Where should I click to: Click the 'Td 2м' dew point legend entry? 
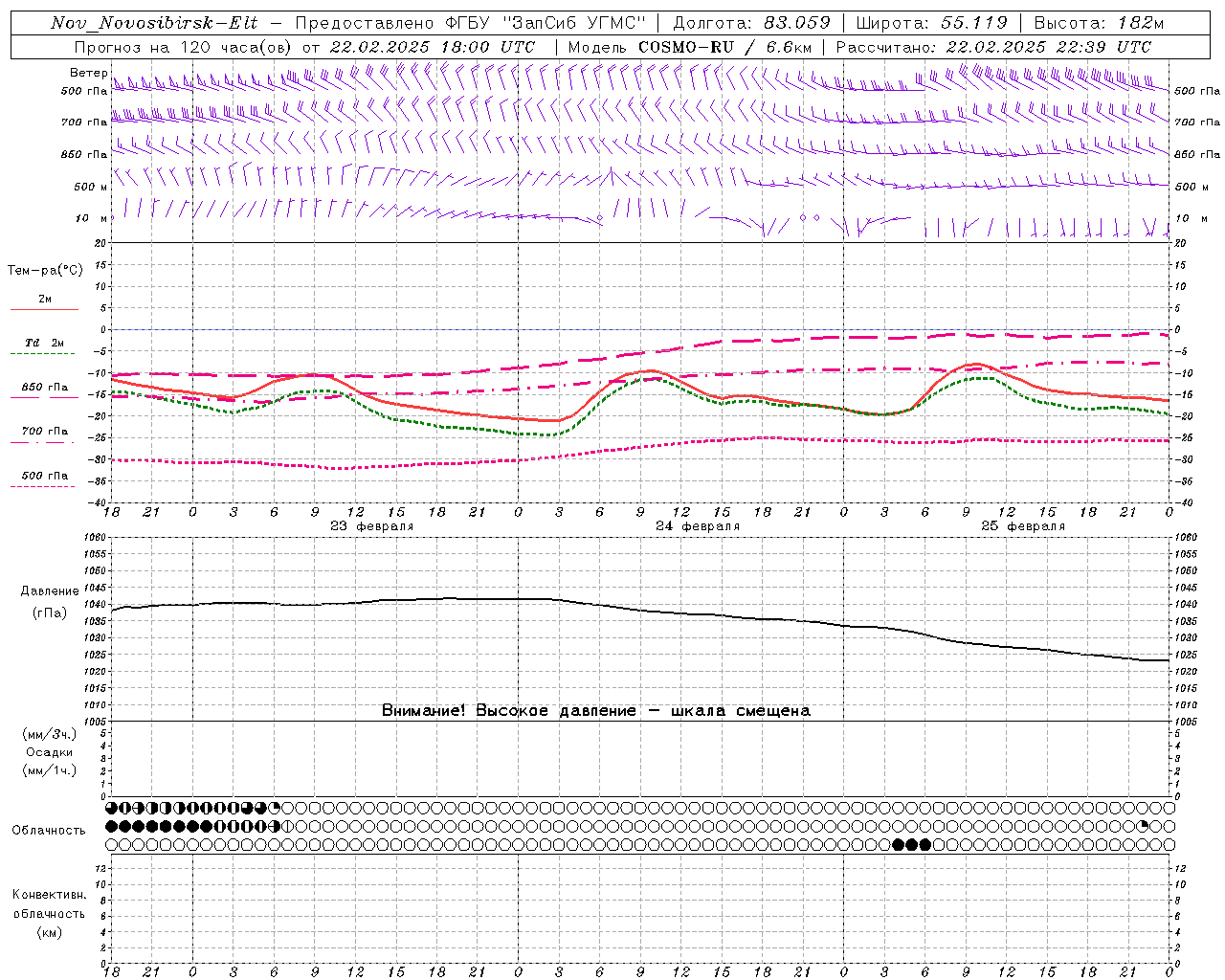(45, 343)
